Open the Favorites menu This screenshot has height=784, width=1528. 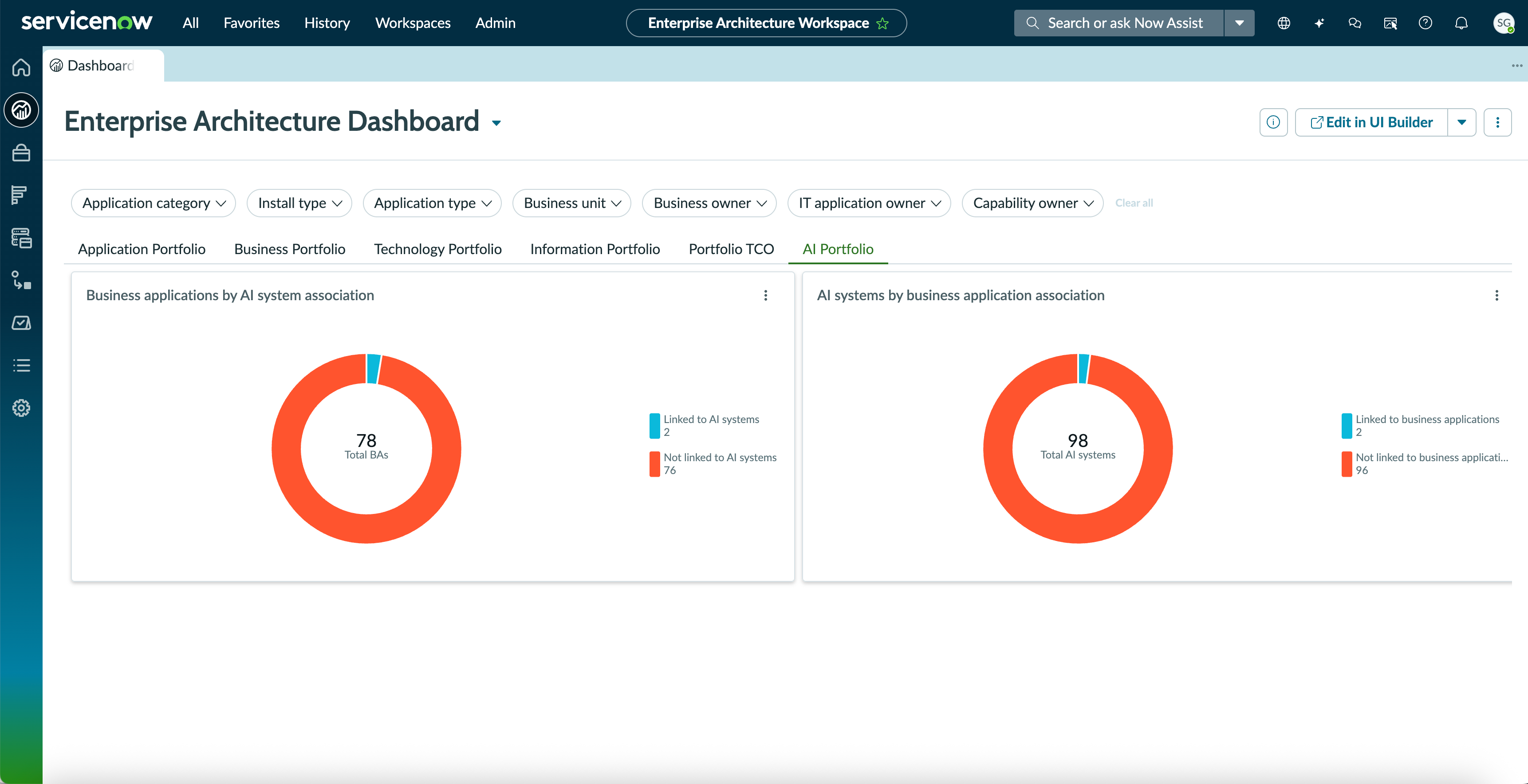click(x=252, y=23)
